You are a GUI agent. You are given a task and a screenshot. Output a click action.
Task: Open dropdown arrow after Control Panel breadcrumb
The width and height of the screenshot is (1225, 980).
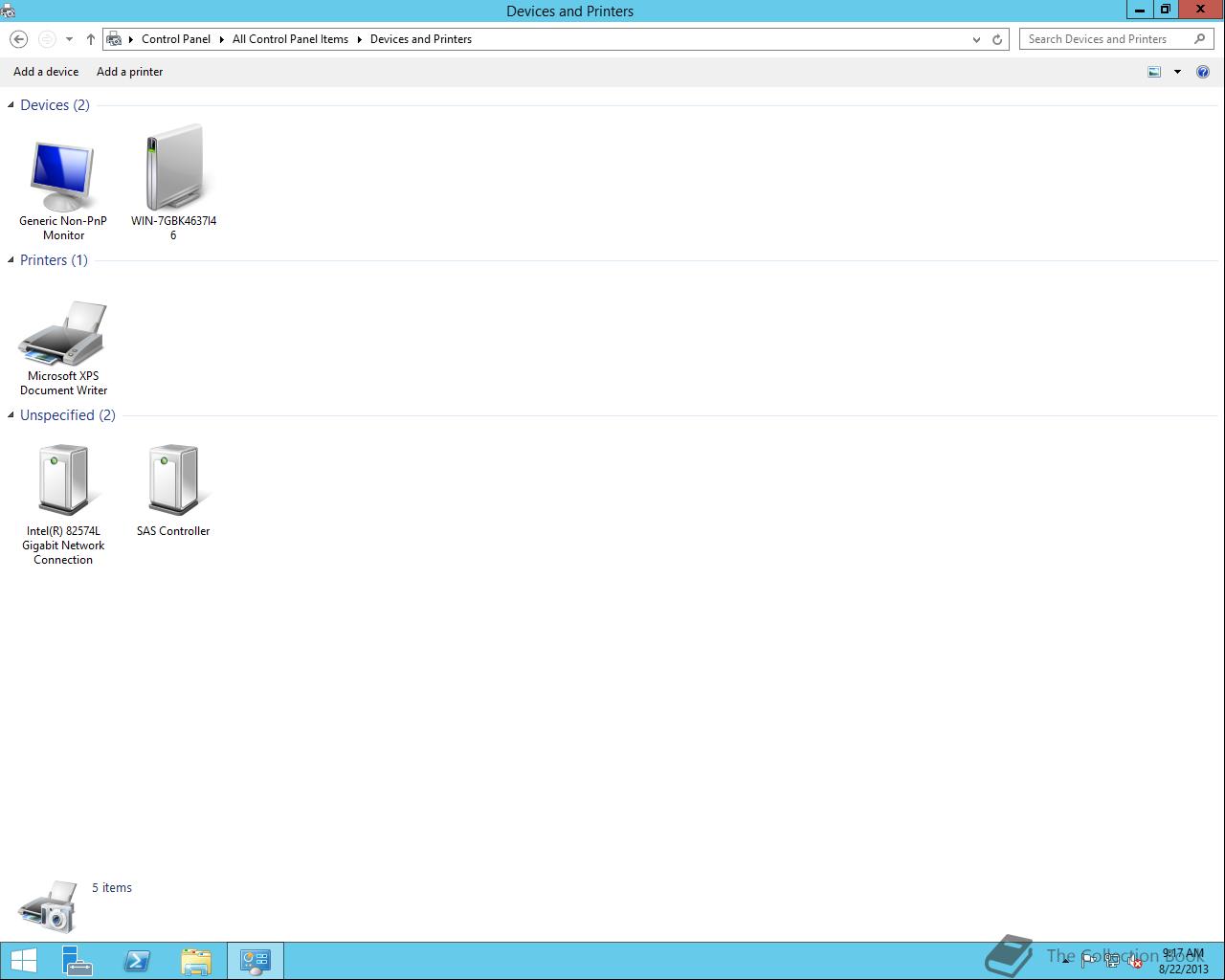(x=222, y=39)
